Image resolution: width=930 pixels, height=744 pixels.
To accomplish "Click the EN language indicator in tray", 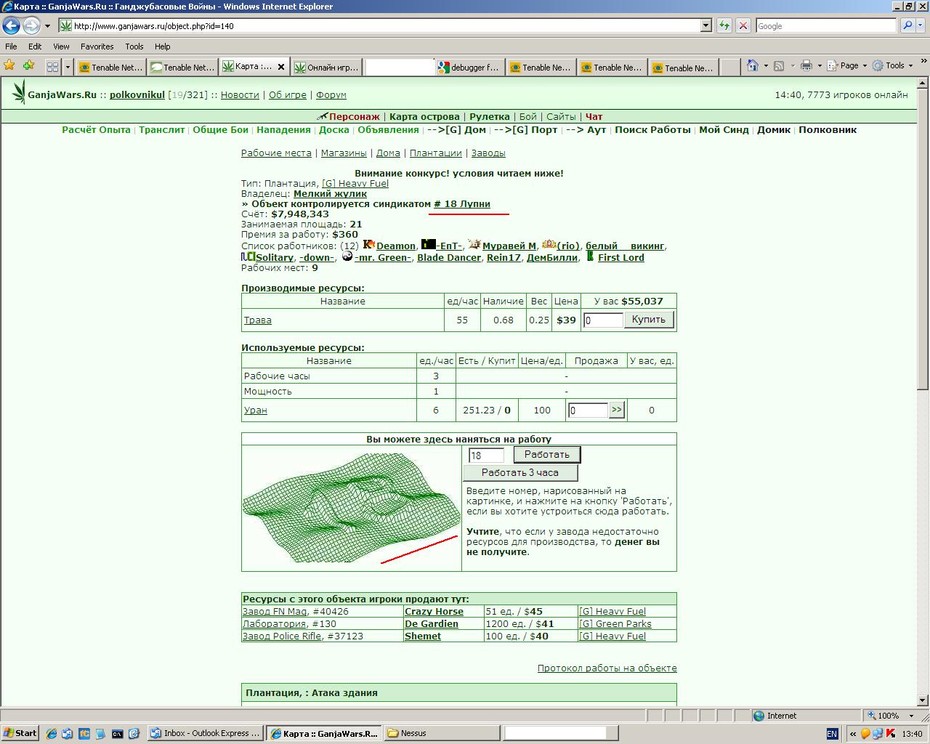I will pos(832,734).
